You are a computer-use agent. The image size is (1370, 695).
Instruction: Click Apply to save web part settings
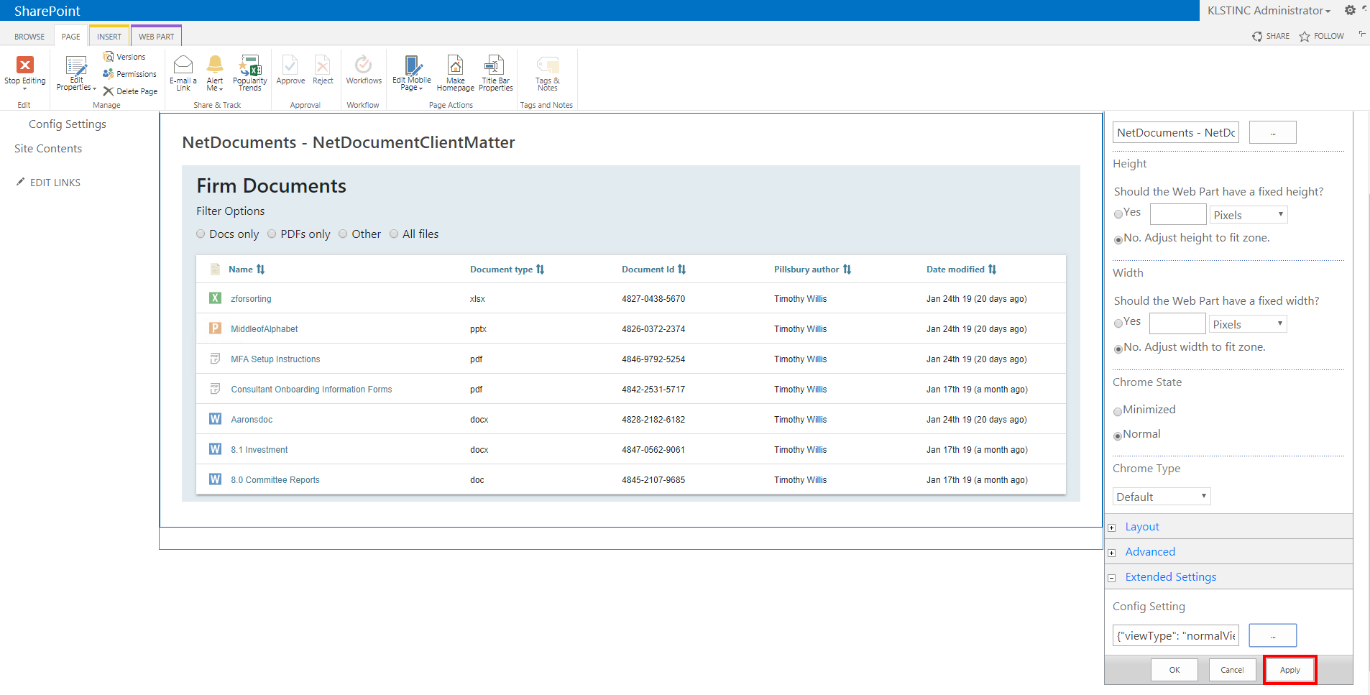(1290, 669)
